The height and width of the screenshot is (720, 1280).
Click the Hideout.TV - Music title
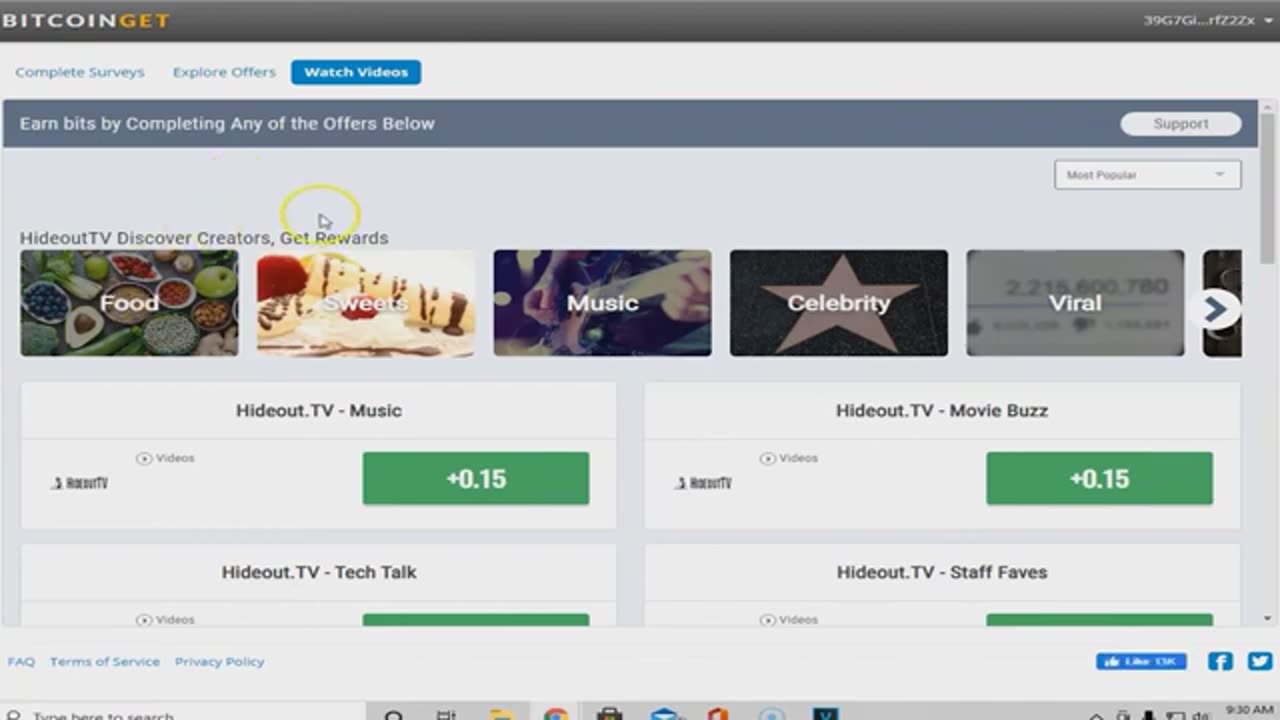[x=319, y=410]
